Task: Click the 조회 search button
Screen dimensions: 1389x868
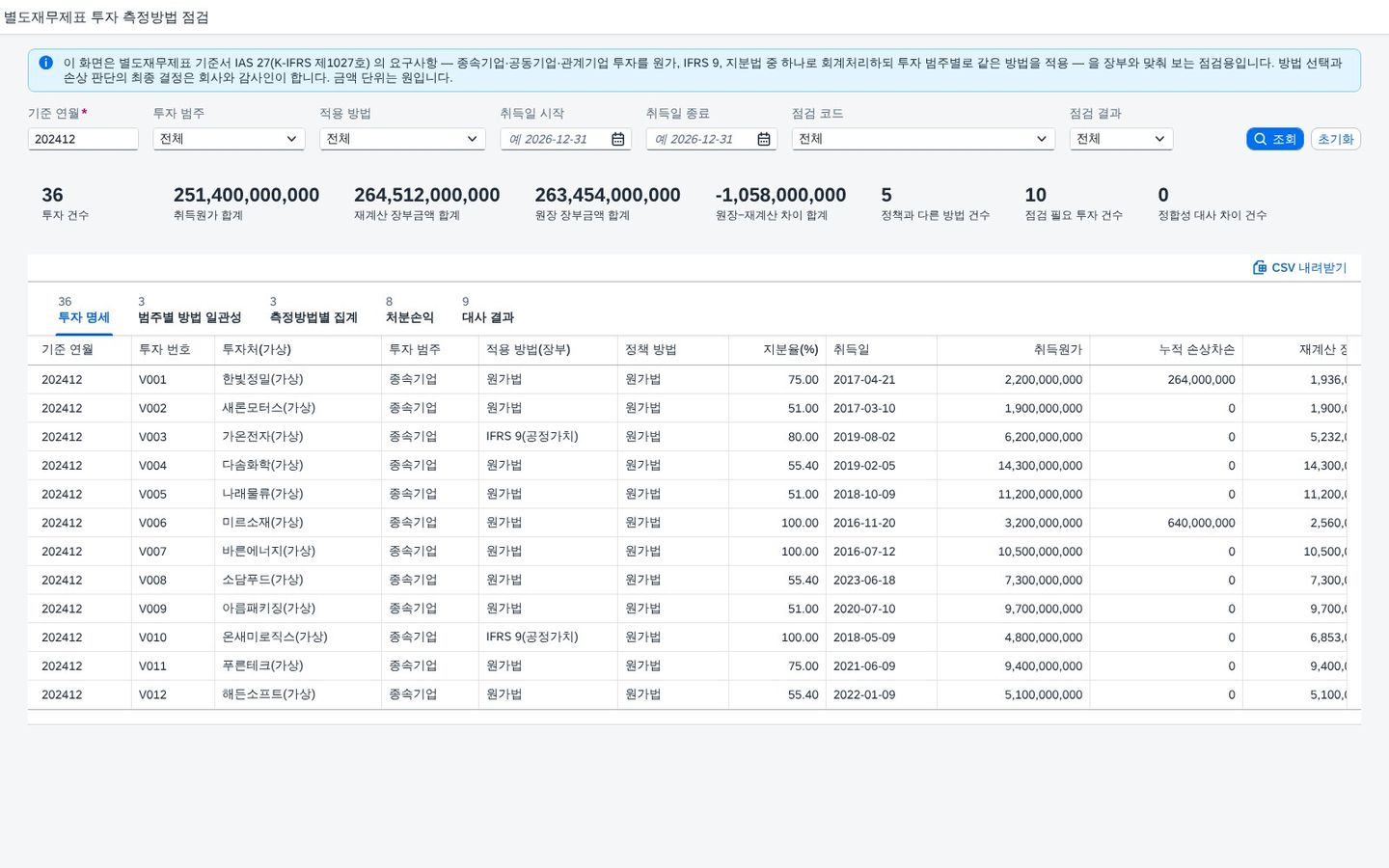Action: (x=1275, y=139)
